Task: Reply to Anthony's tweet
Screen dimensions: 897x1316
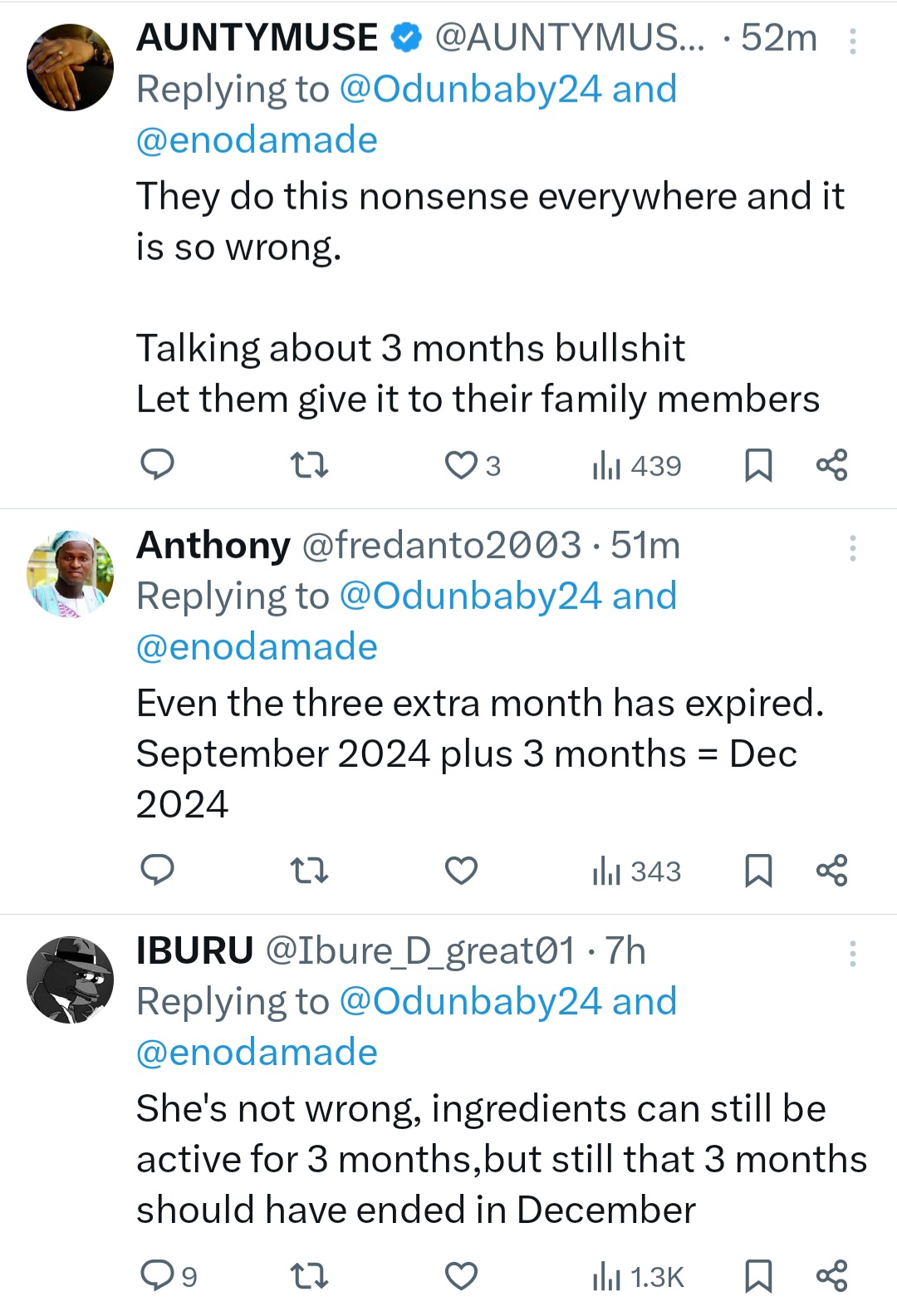Action: click(x=156, y=870)
